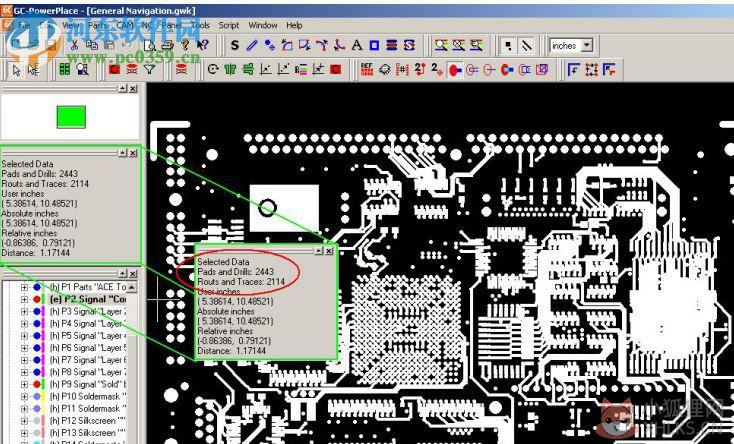
Task: Open Print Preview from the toolbar
Action: point(150,45)
